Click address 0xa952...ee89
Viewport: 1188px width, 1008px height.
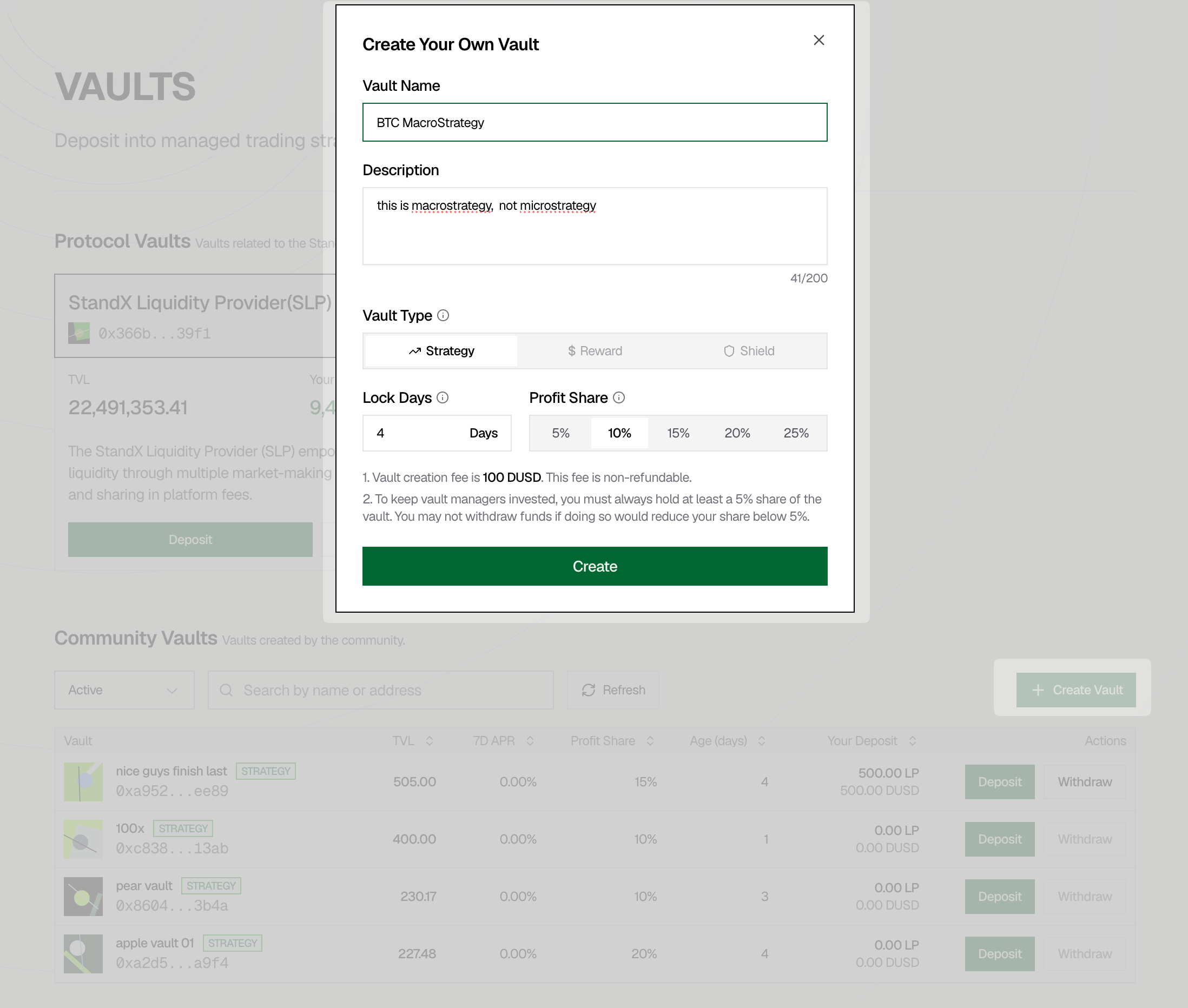(x=172, y=792)
